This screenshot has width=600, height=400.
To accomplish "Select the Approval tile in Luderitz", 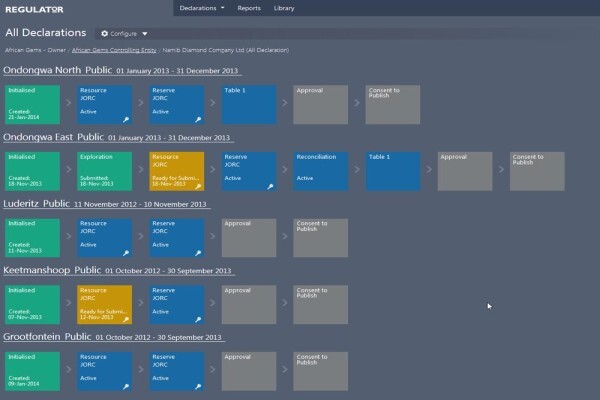I will tap(249, 238).
